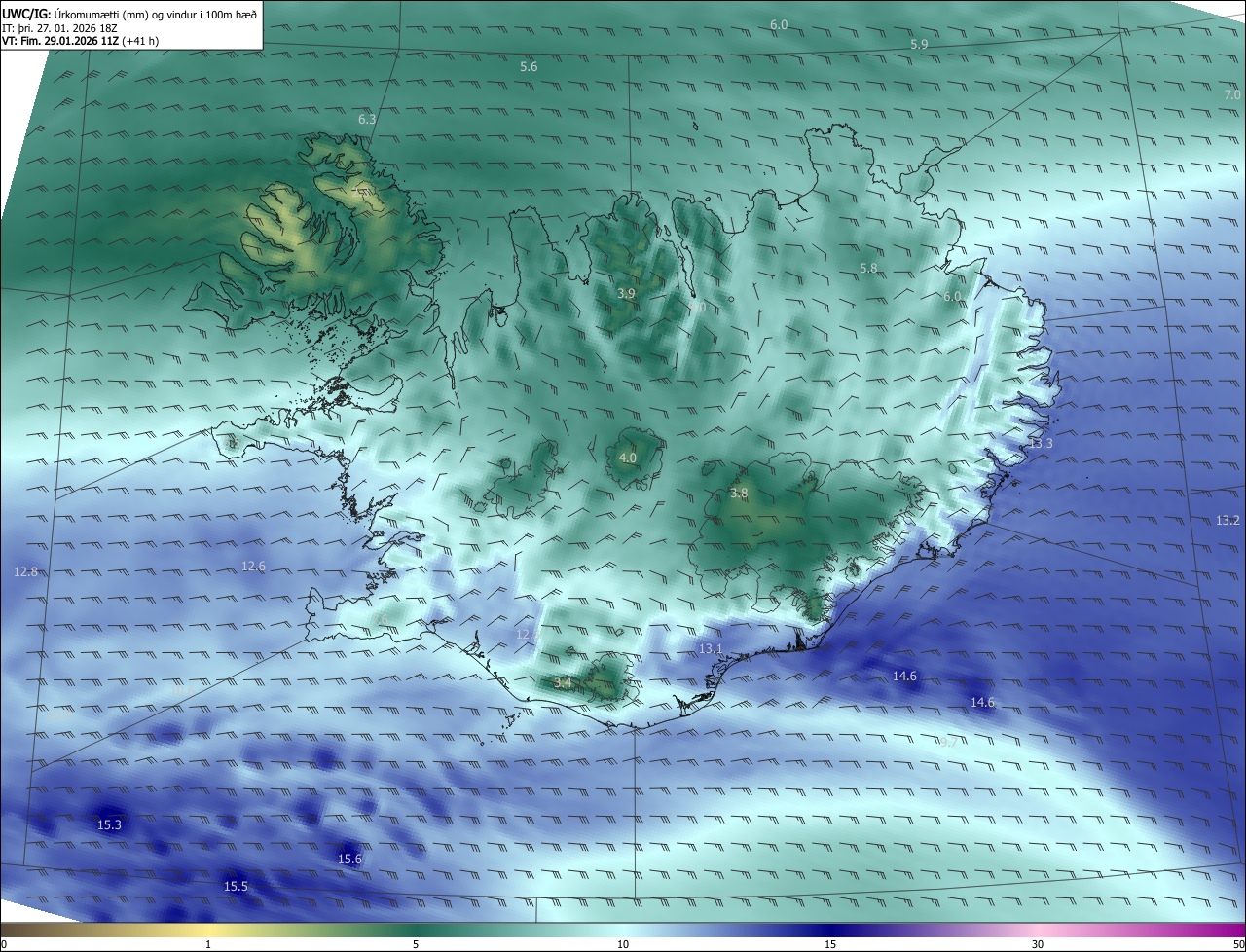The image size is (1246, 952).
Task: Click the 15.5 value label on the map
Action: 236,886
